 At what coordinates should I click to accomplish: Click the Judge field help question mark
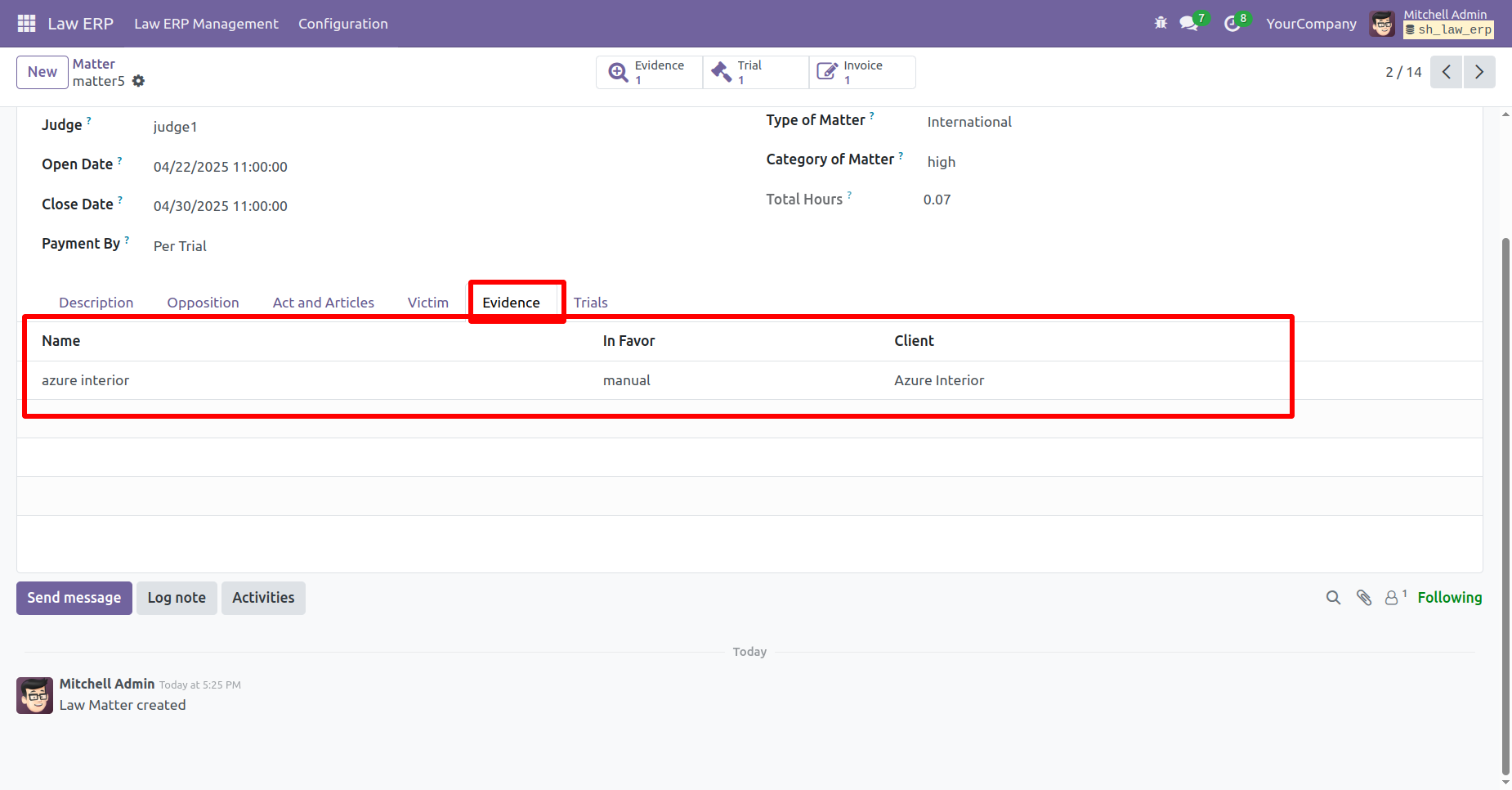tap(89, 120)
